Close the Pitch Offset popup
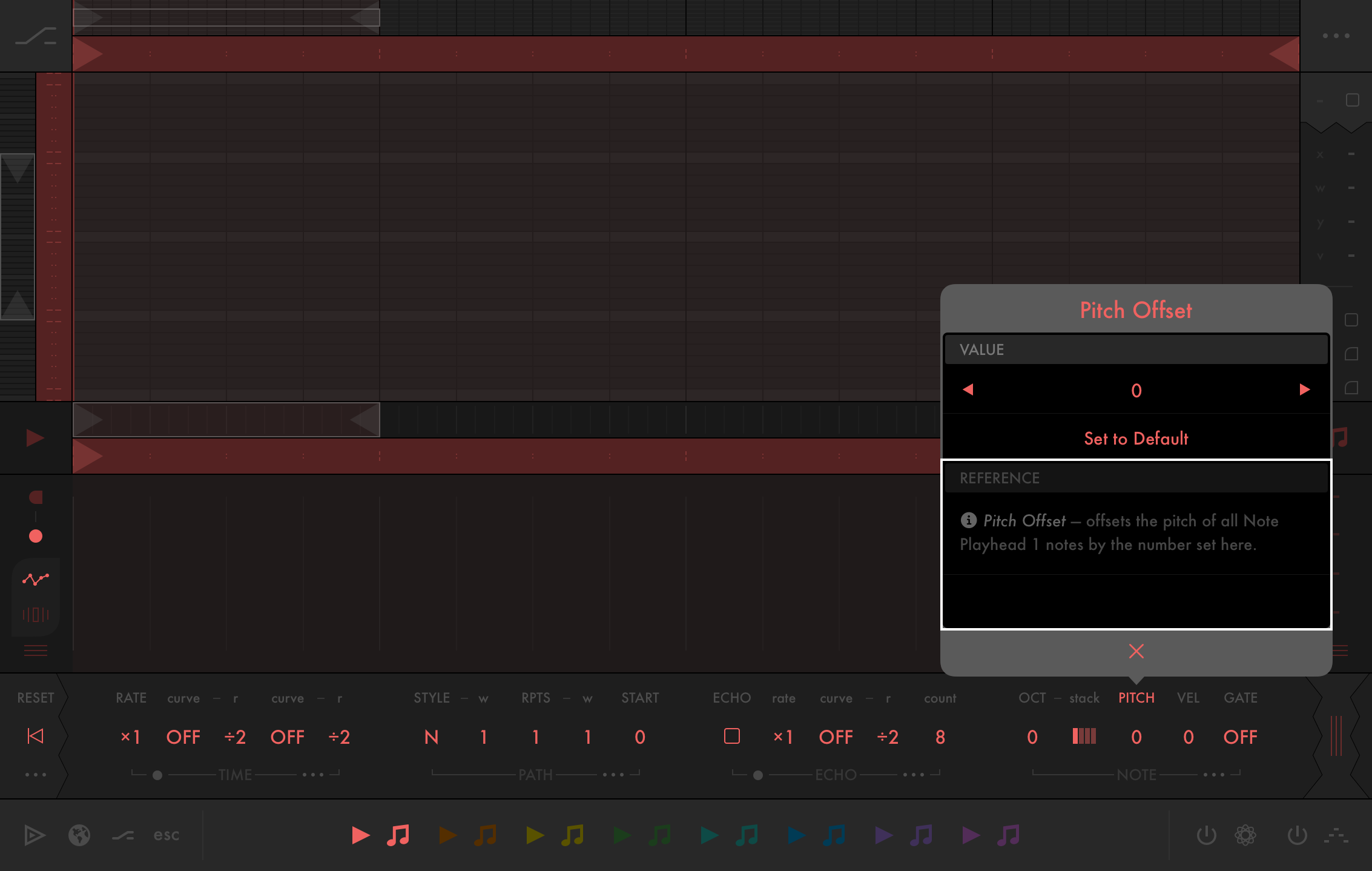The image size is (1372, 871). pyautogui.click(x=1136, y=651)
